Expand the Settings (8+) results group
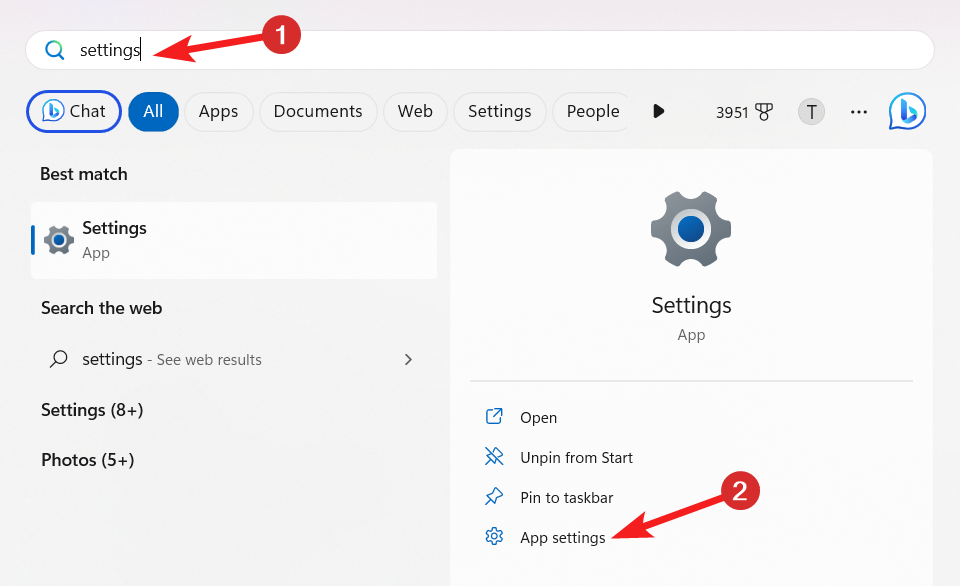The width and height of the screenshot is (960, 586). point(92,410)
